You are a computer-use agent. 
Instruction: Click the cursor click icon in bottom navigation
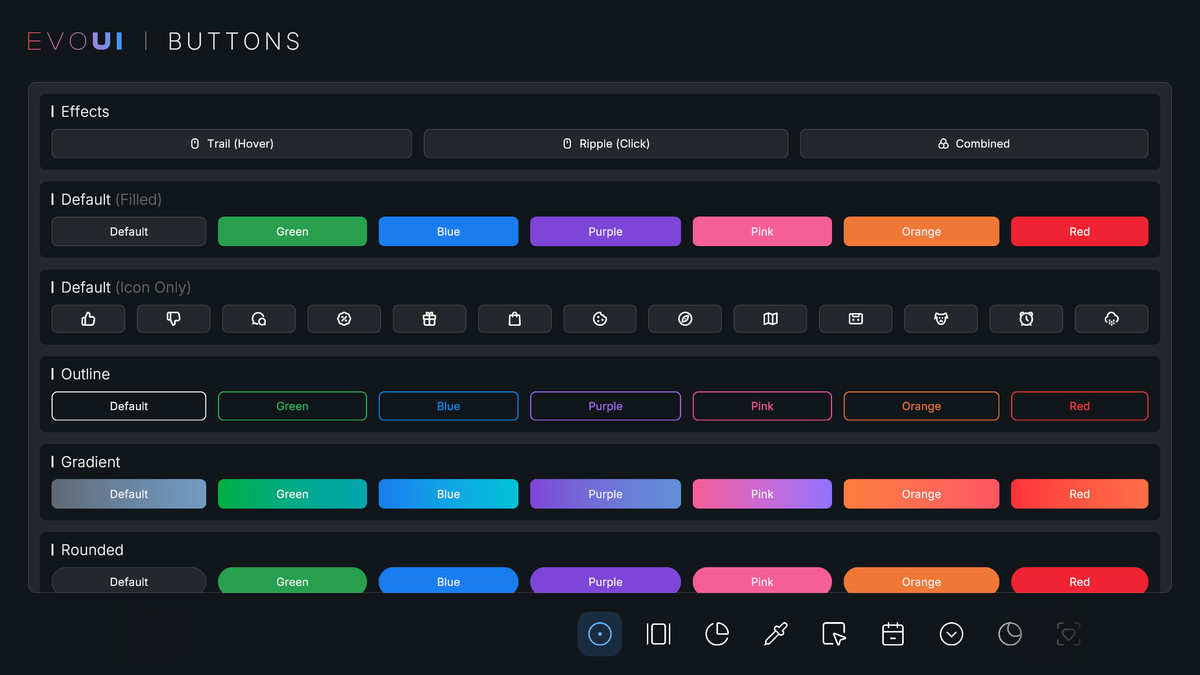tap(834, 634)
